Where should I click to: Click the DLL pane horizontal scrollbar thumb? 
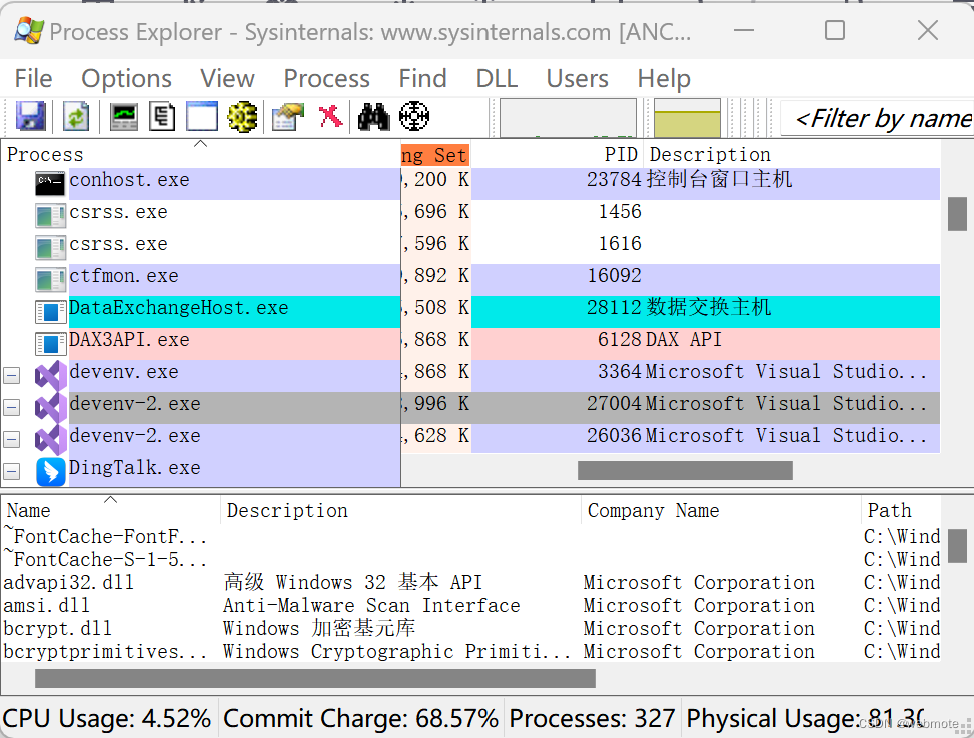[315, 678]
